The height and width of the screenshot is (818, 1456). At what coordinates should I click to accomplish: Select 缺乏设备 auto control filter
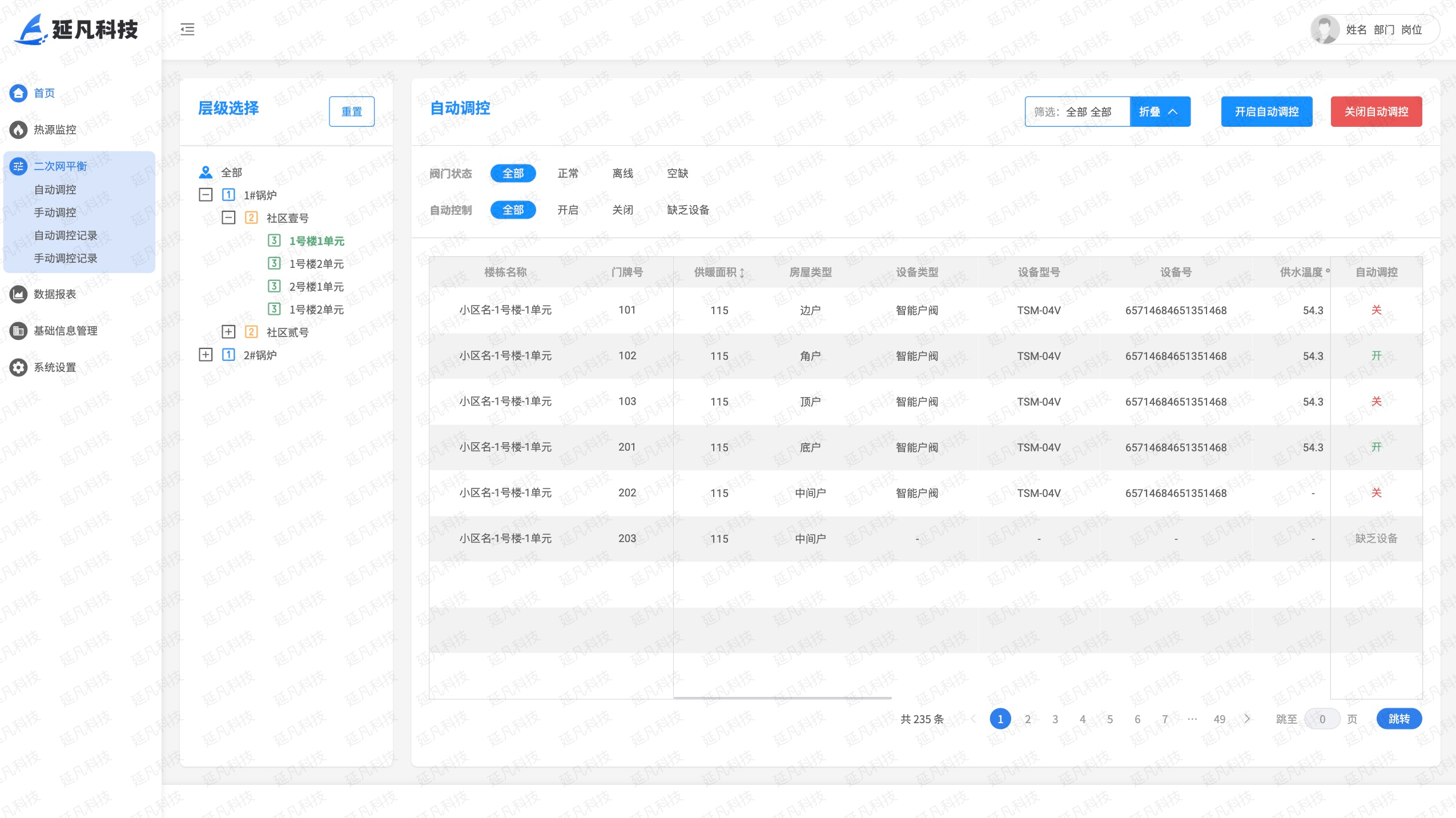pyautogui.click(x=687, y=210)
